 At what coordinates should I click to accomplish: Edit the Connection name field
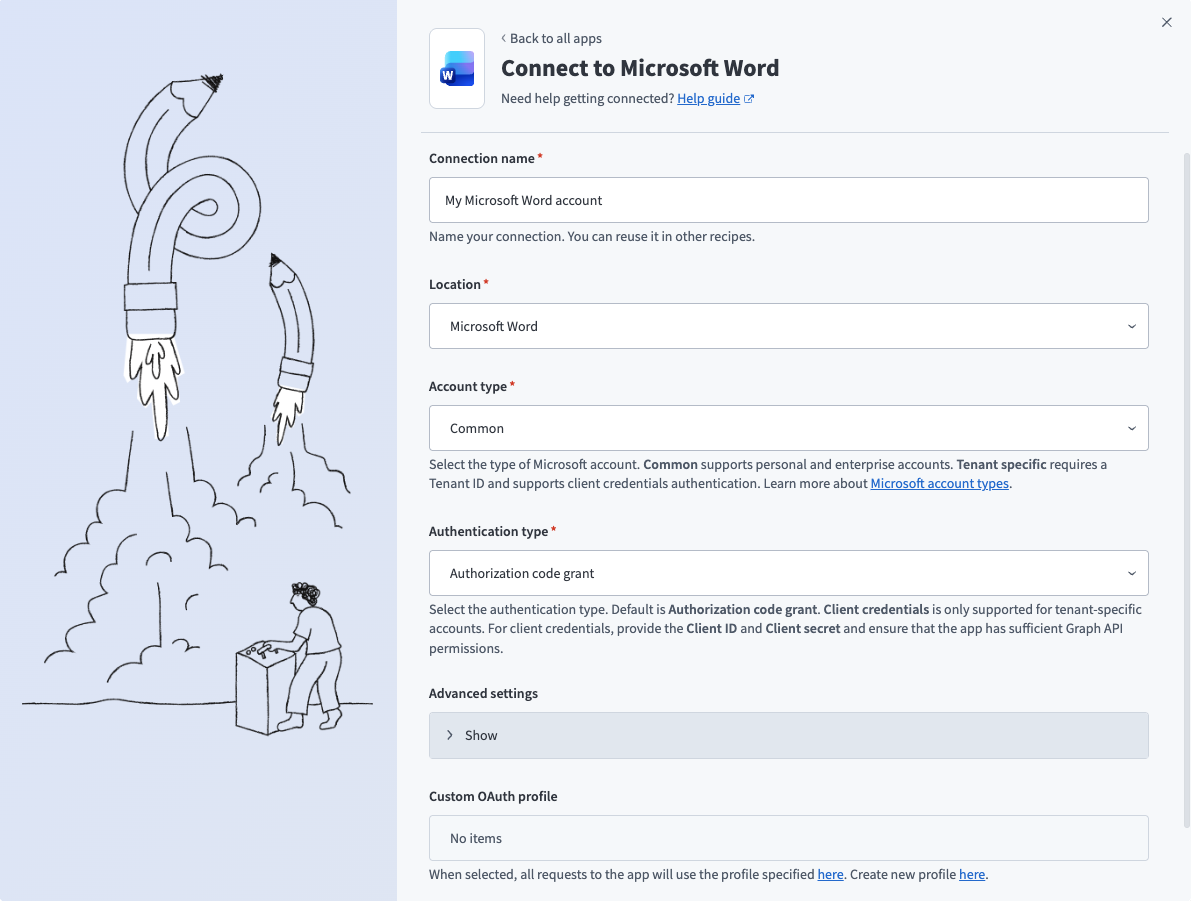pos(788,200)
